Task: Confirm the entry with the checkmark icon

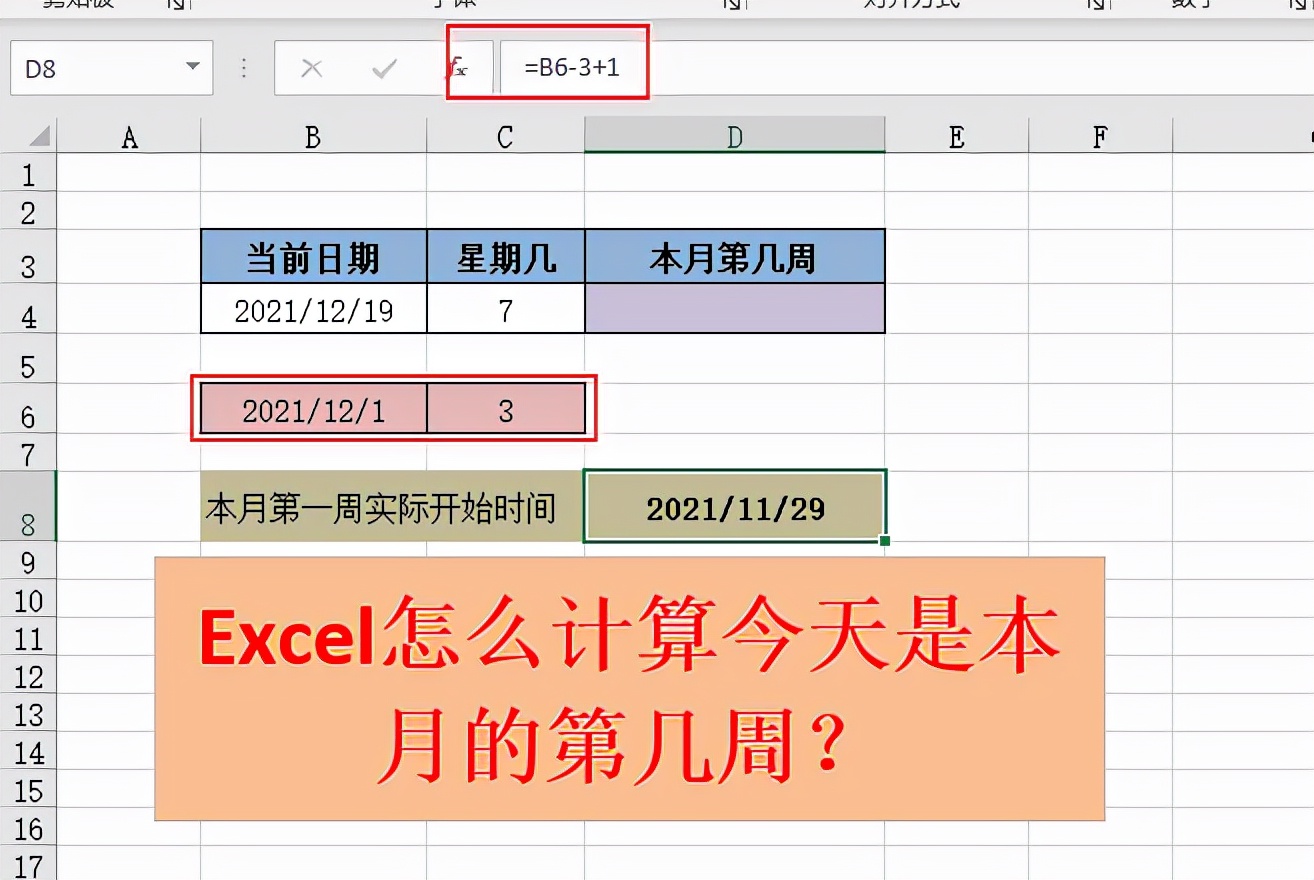Action: coord(384,68)
